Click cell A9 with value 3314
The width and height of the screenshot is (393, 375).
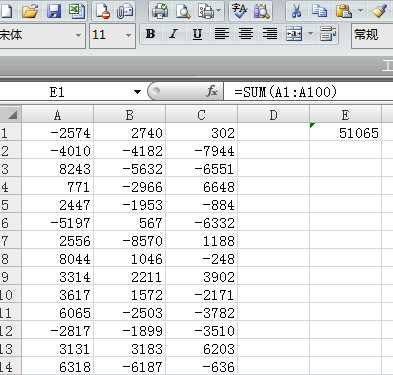point(58,277)
